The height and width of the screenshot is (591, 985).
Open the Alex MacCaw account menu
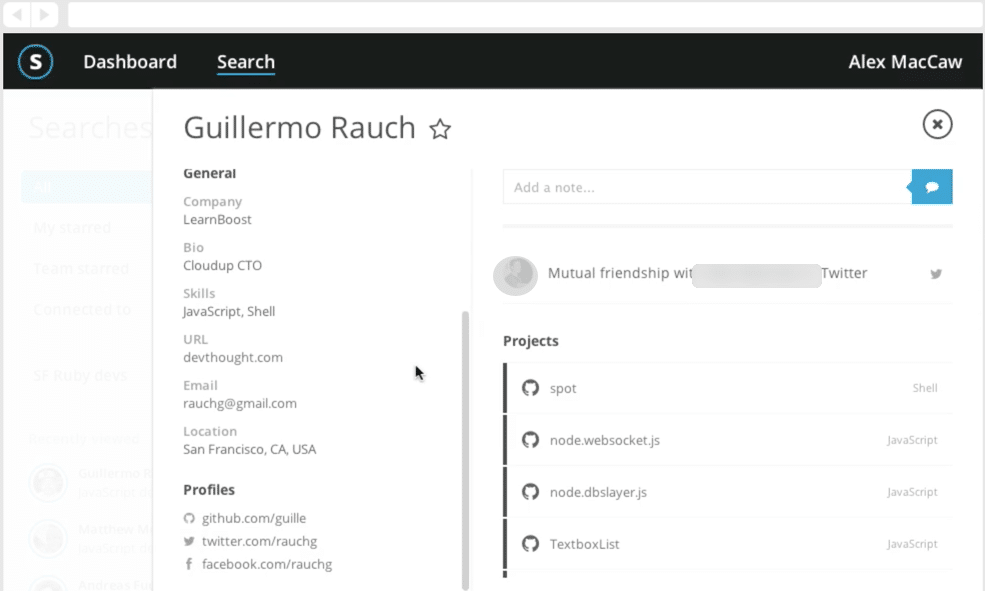click(x=905, y=62)
